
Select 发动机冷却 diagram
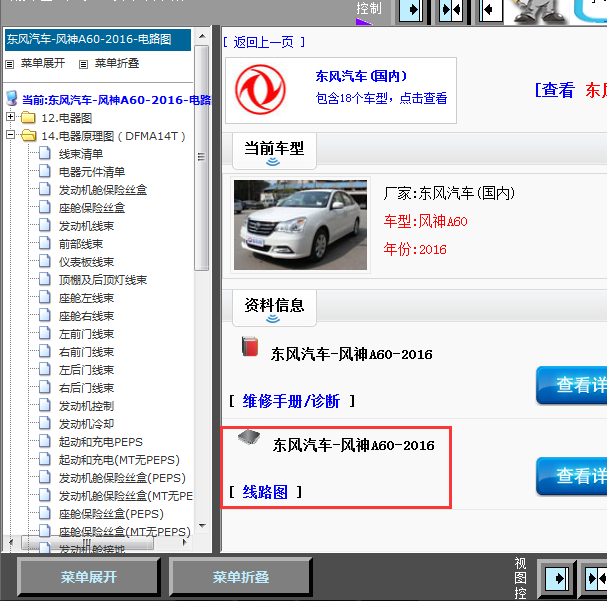(x=86, y=424)
